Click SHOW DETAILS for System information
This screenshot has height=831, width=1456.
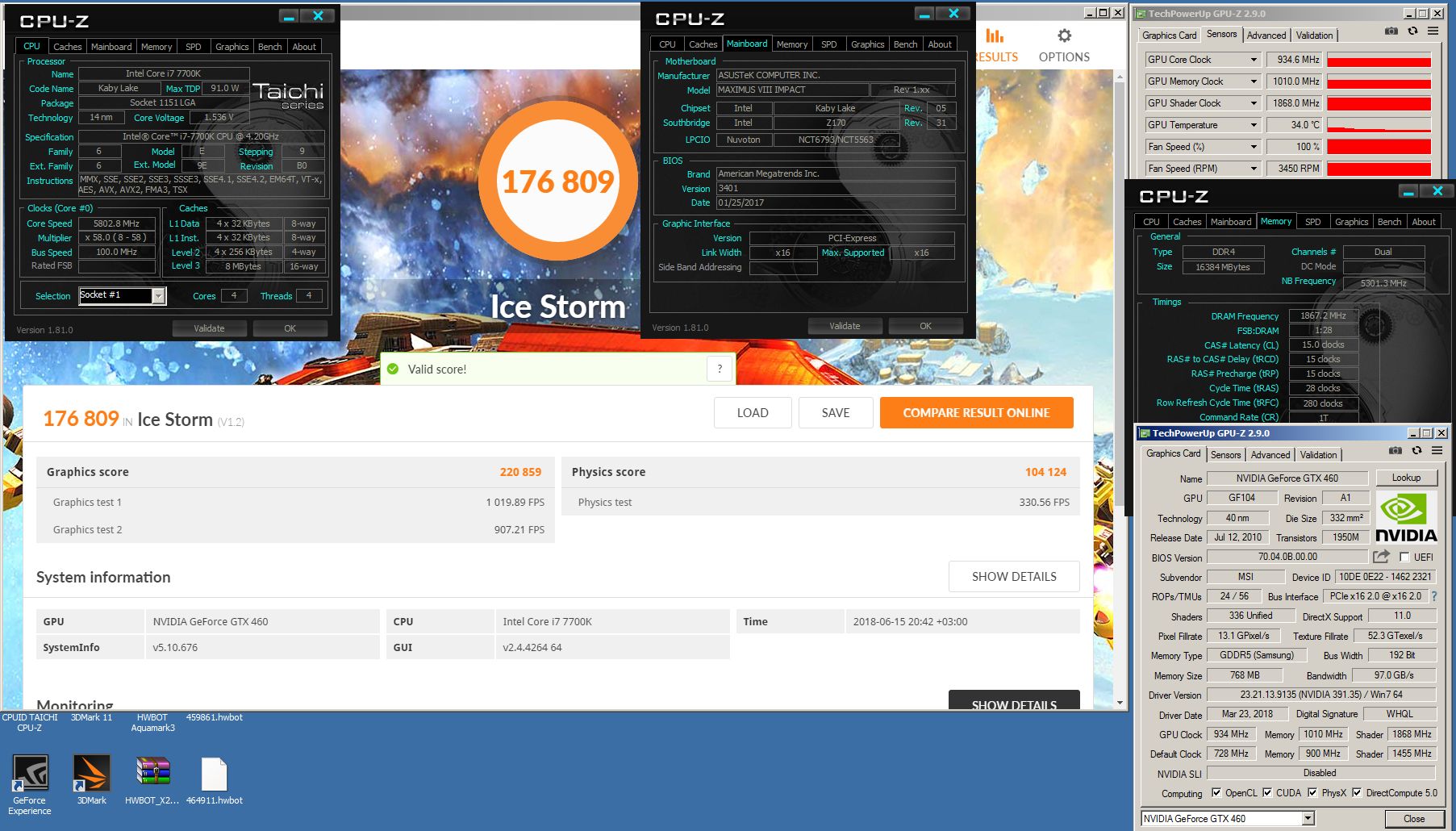coord(1014,576)
